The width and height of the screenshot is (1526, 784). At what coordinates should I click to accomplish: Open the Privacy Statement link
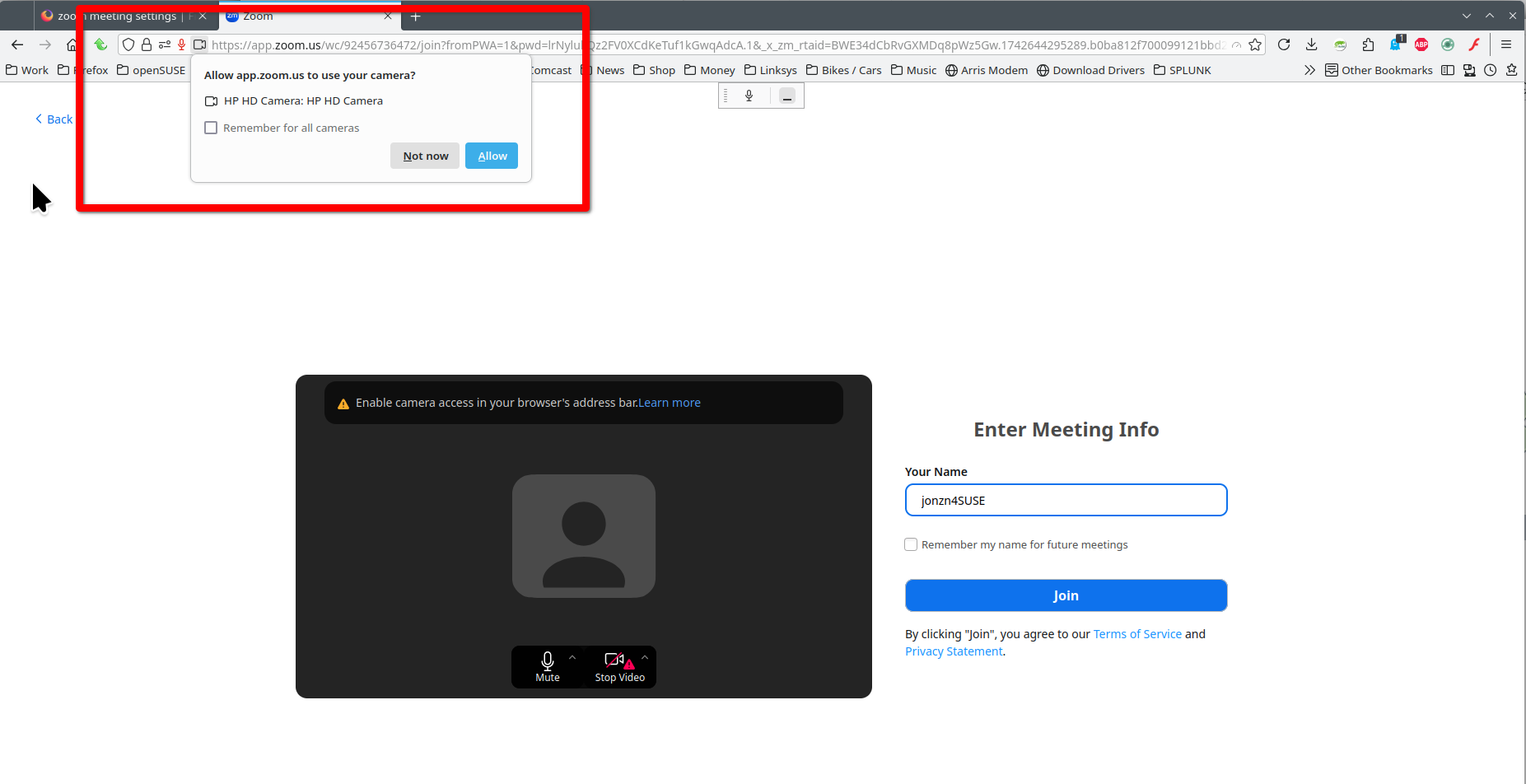pyautogui.click(x=954, y=651)
